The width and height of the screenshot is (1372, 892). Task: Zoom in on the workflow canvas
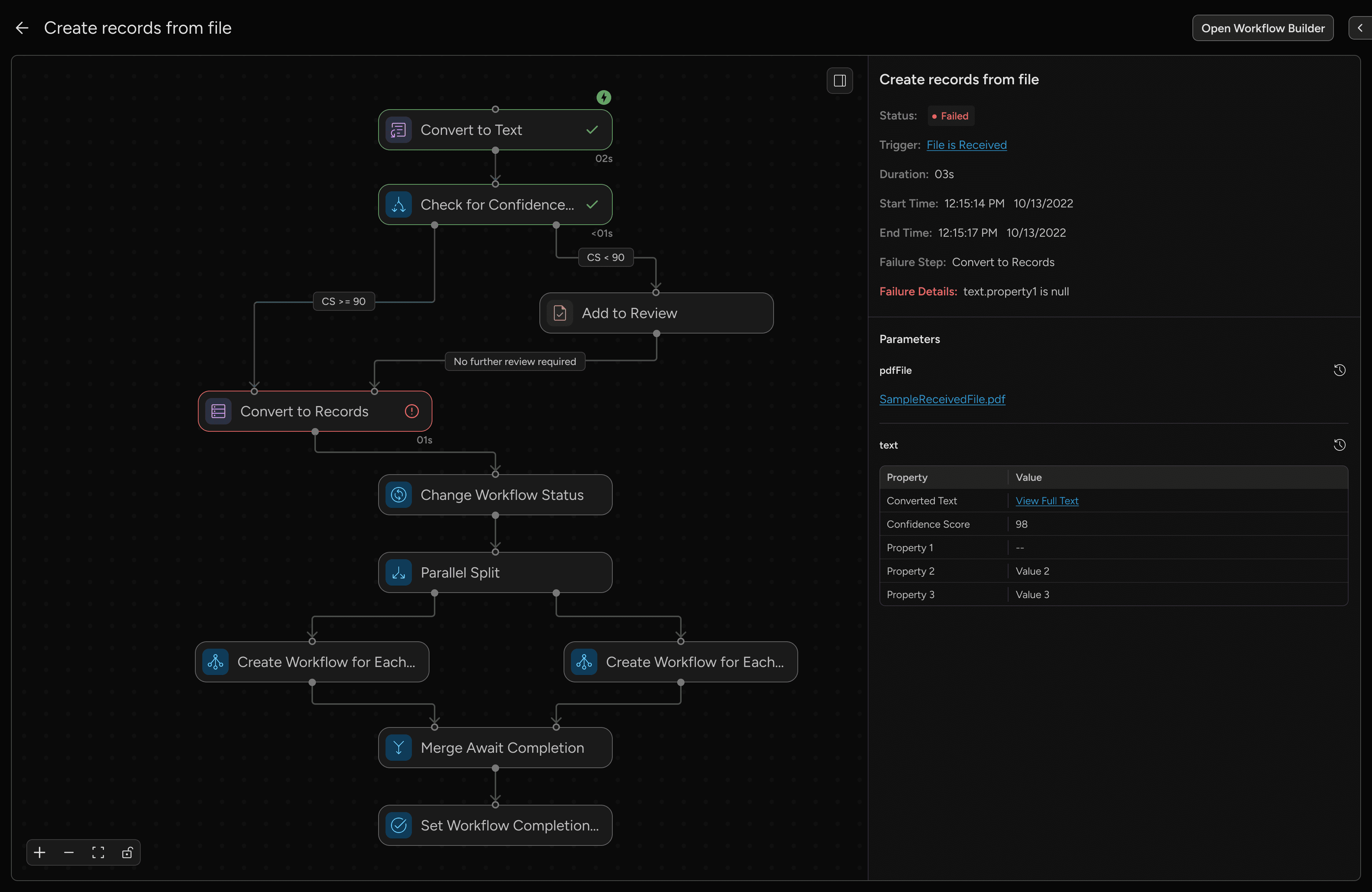(39, 853)
